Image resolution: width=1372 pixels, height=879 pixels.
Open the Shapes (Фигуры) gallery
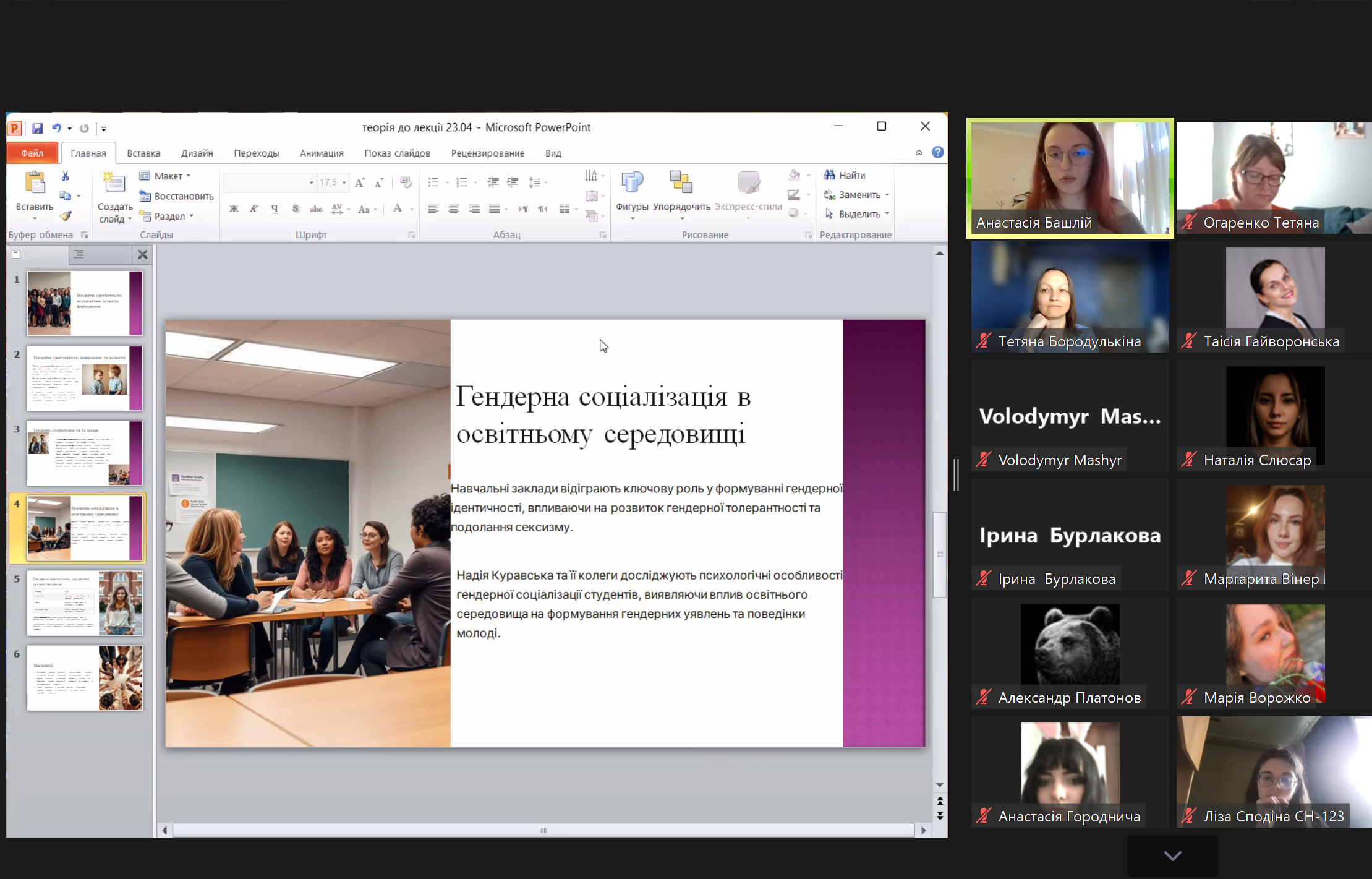(x=632, y=183)
